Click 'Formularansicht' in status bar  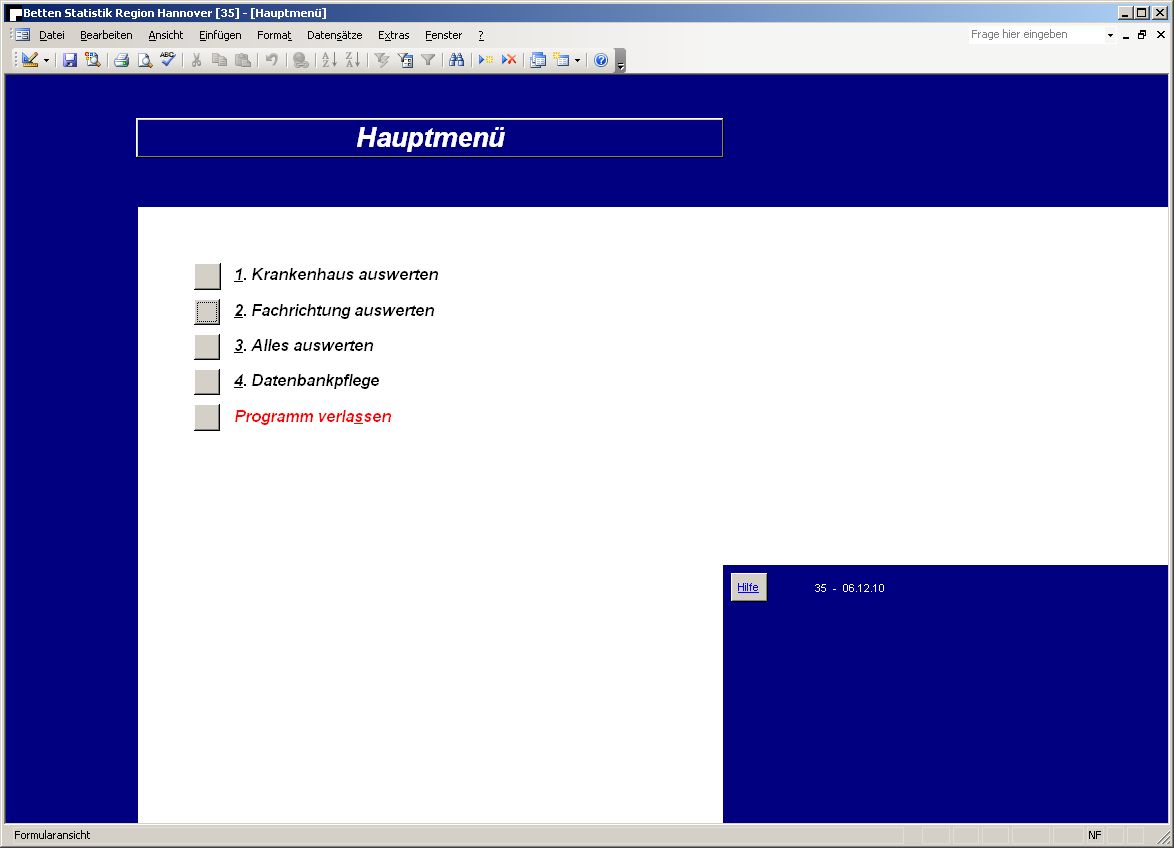tap(52, 835)
